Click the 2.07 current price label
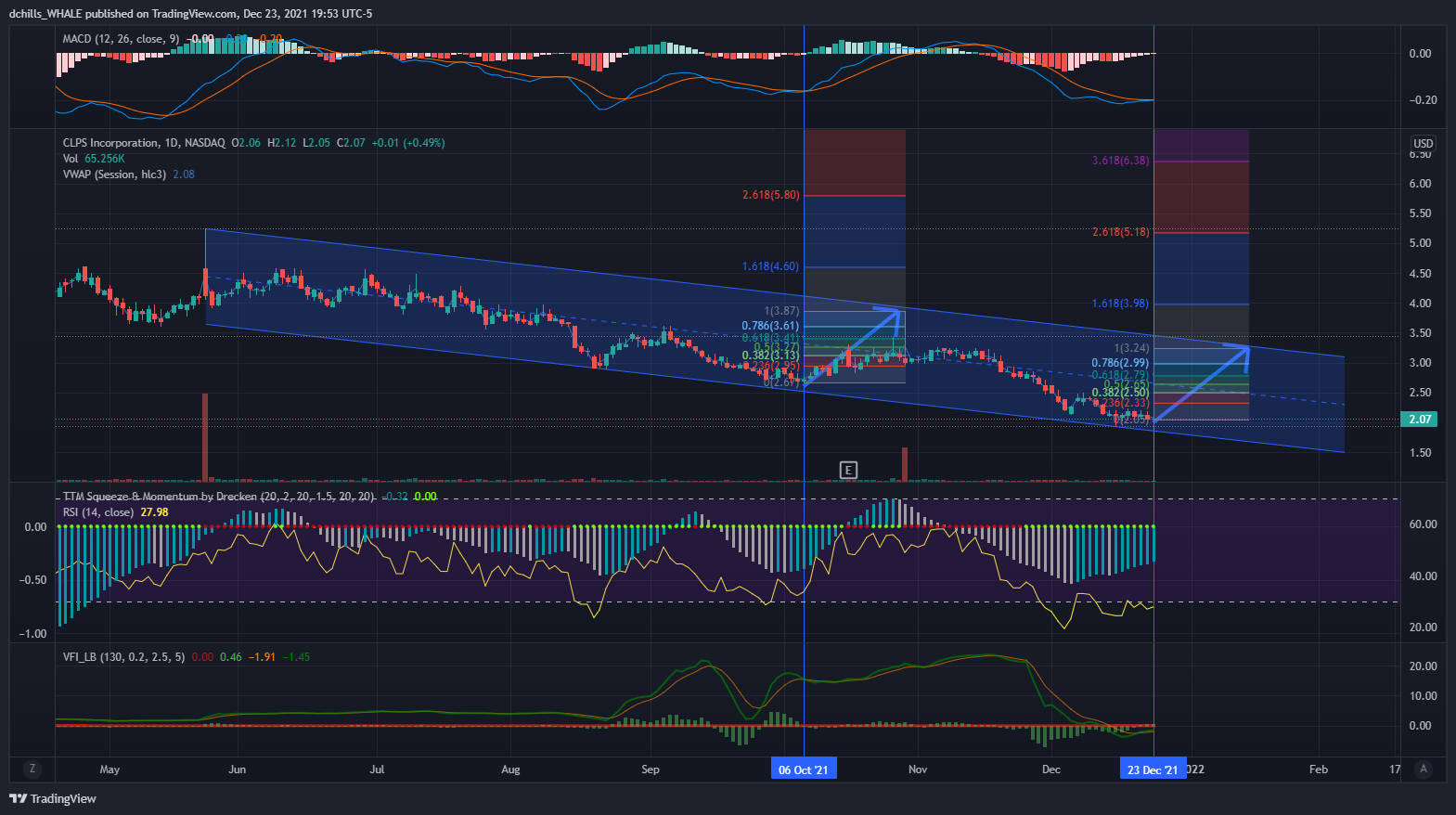 pyautogui.click(x=1420, y=420)
